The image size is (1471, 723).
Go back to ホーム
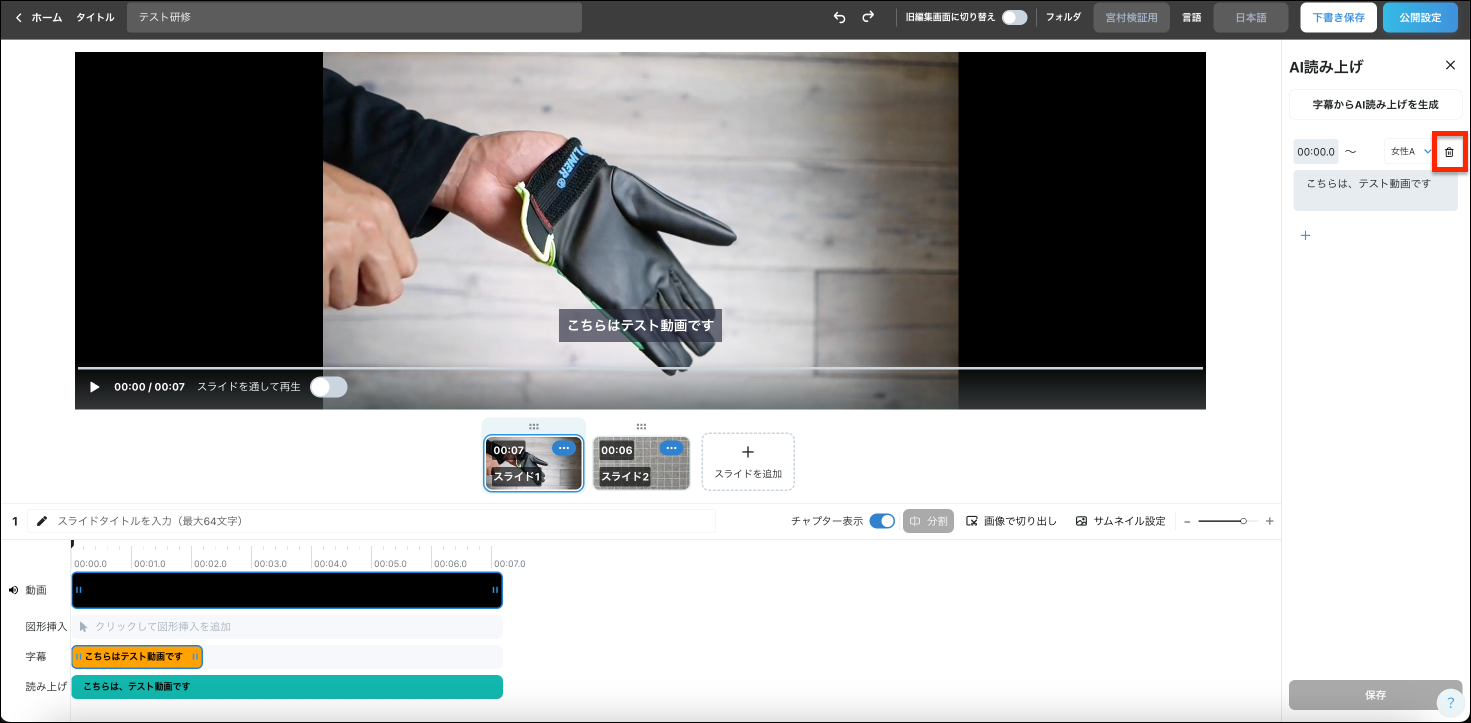tap(39, 17)
